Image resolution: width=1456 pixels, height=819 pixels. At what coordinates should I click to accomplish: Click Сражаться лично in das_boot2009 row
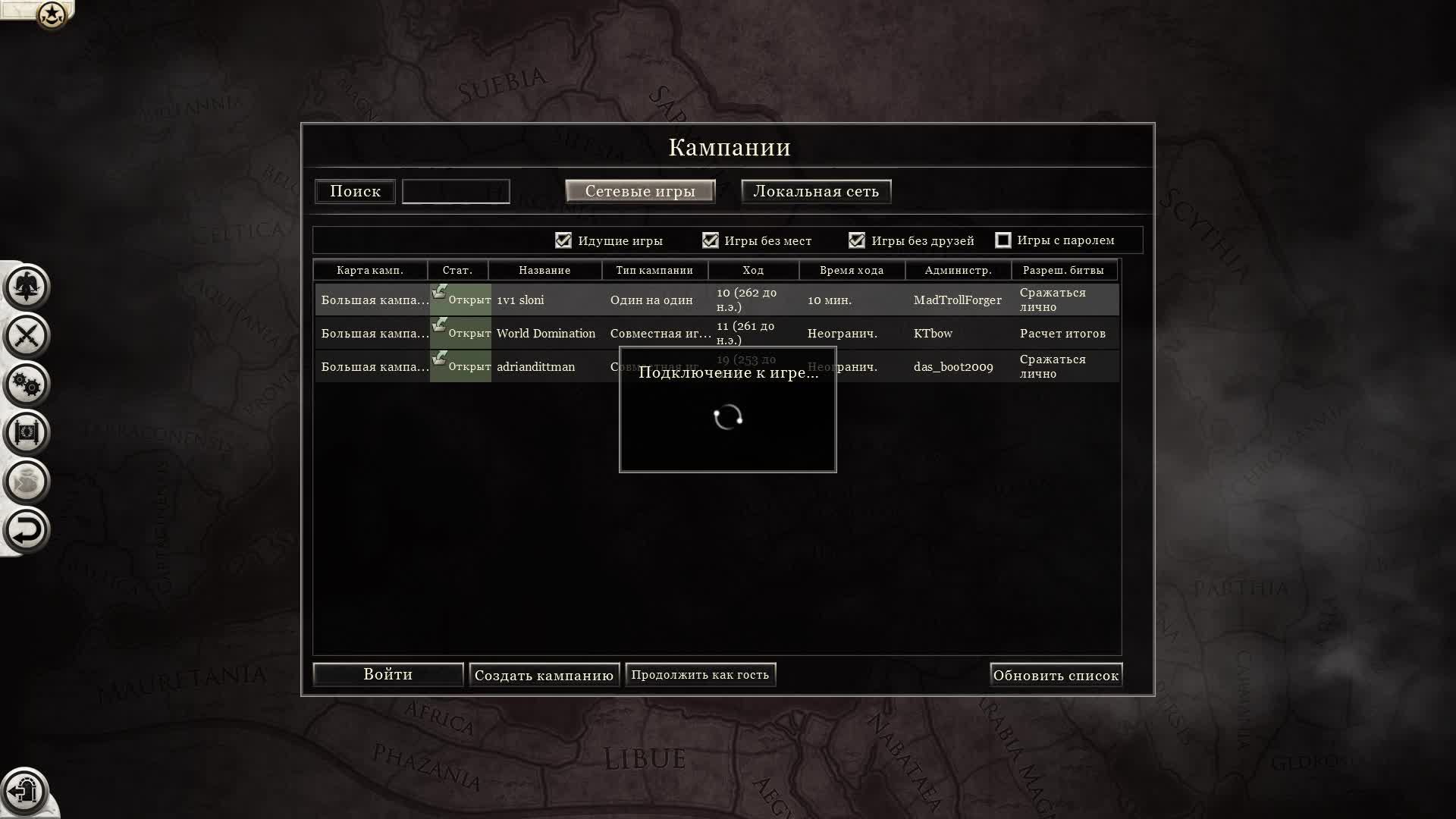1053,366
